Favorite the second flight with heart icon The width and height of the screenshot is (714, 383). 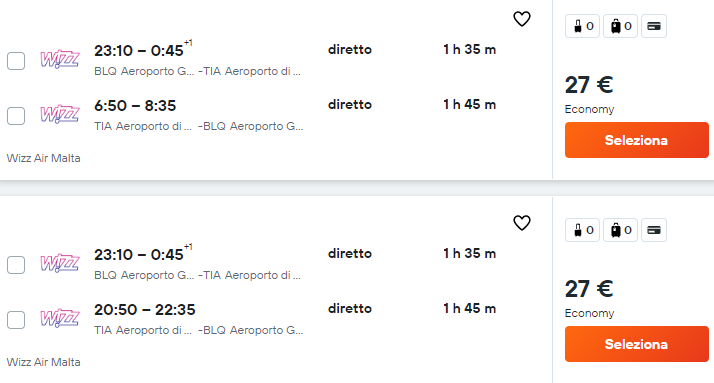click(522, 223)
